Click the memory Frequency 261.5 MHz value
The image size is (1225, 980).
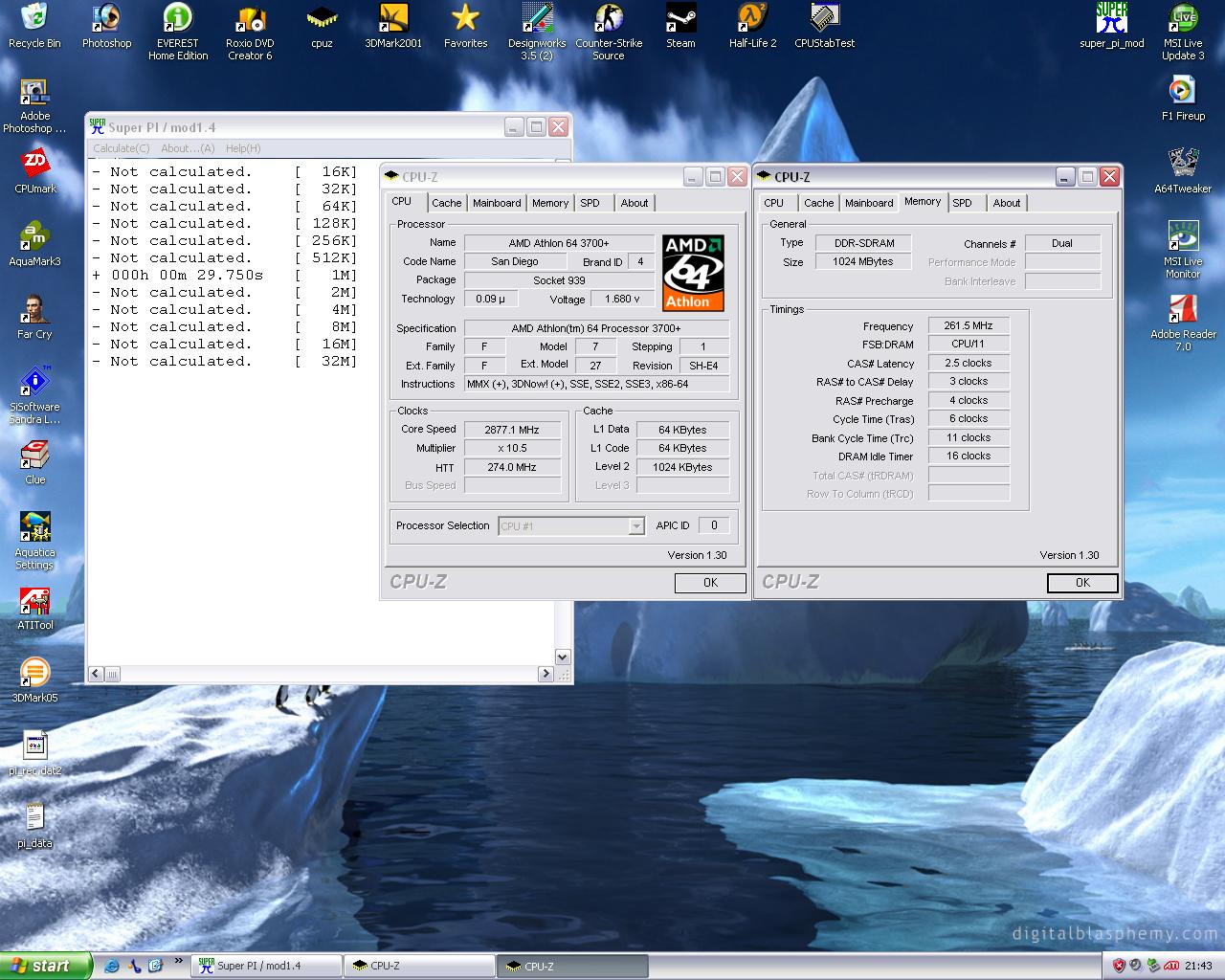(969, 325)
